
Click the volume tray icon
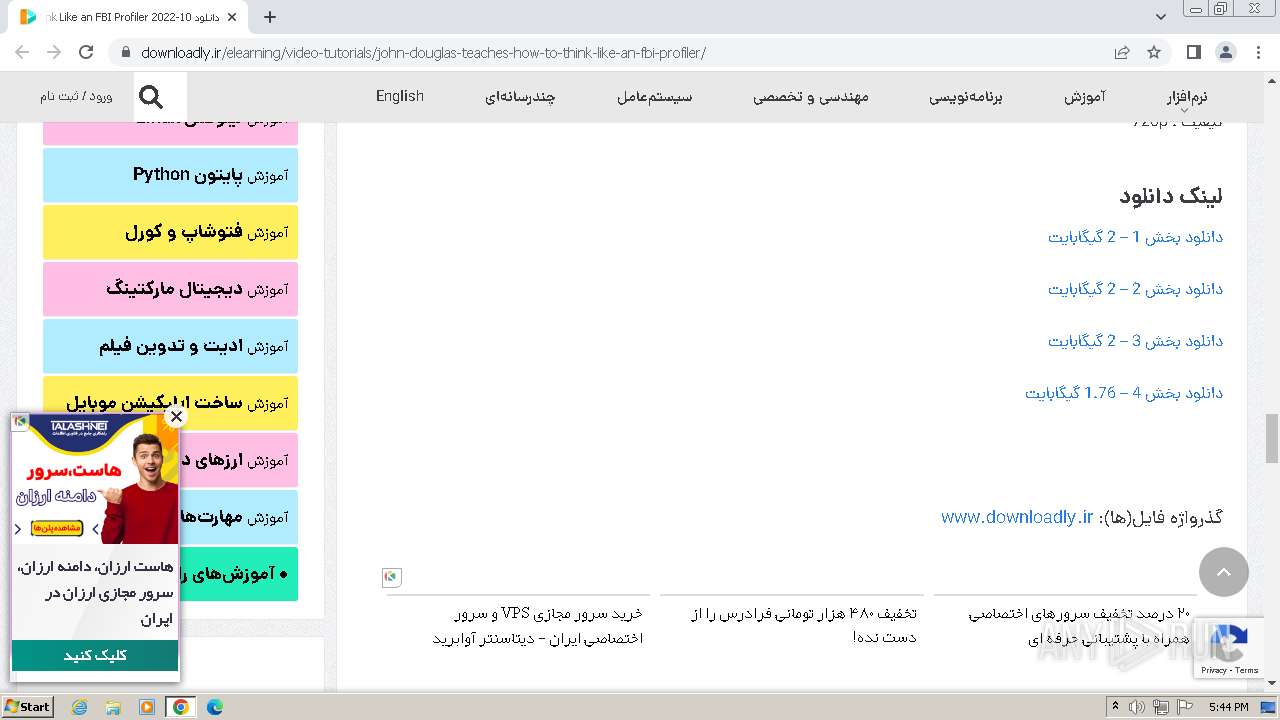point(1137,707)
